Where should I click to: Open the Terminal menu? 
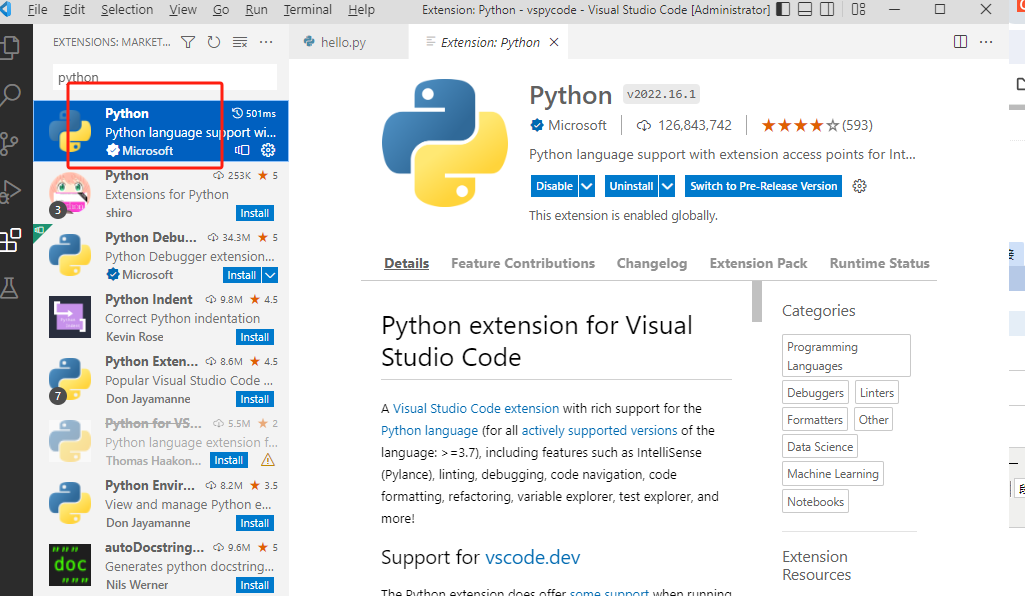(x=308, y=10)
